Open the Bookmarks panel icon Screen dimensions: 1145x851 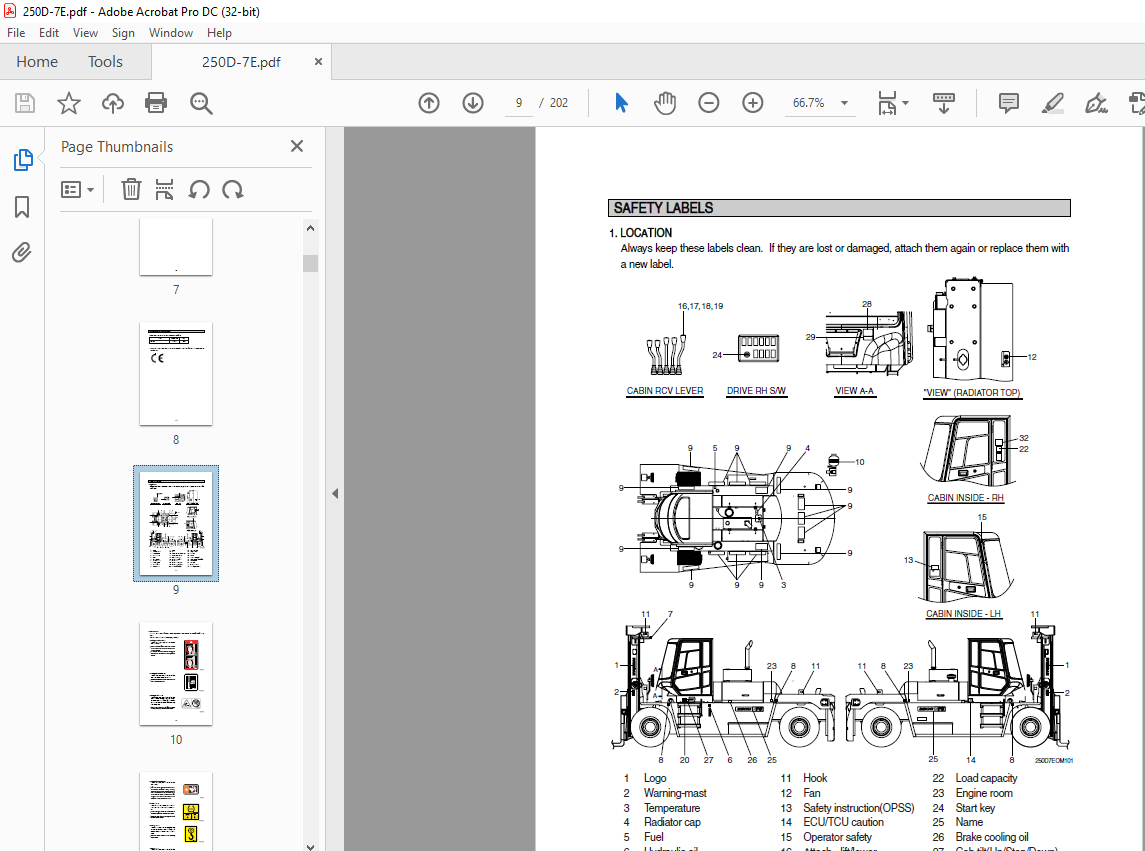pos(22,207)
